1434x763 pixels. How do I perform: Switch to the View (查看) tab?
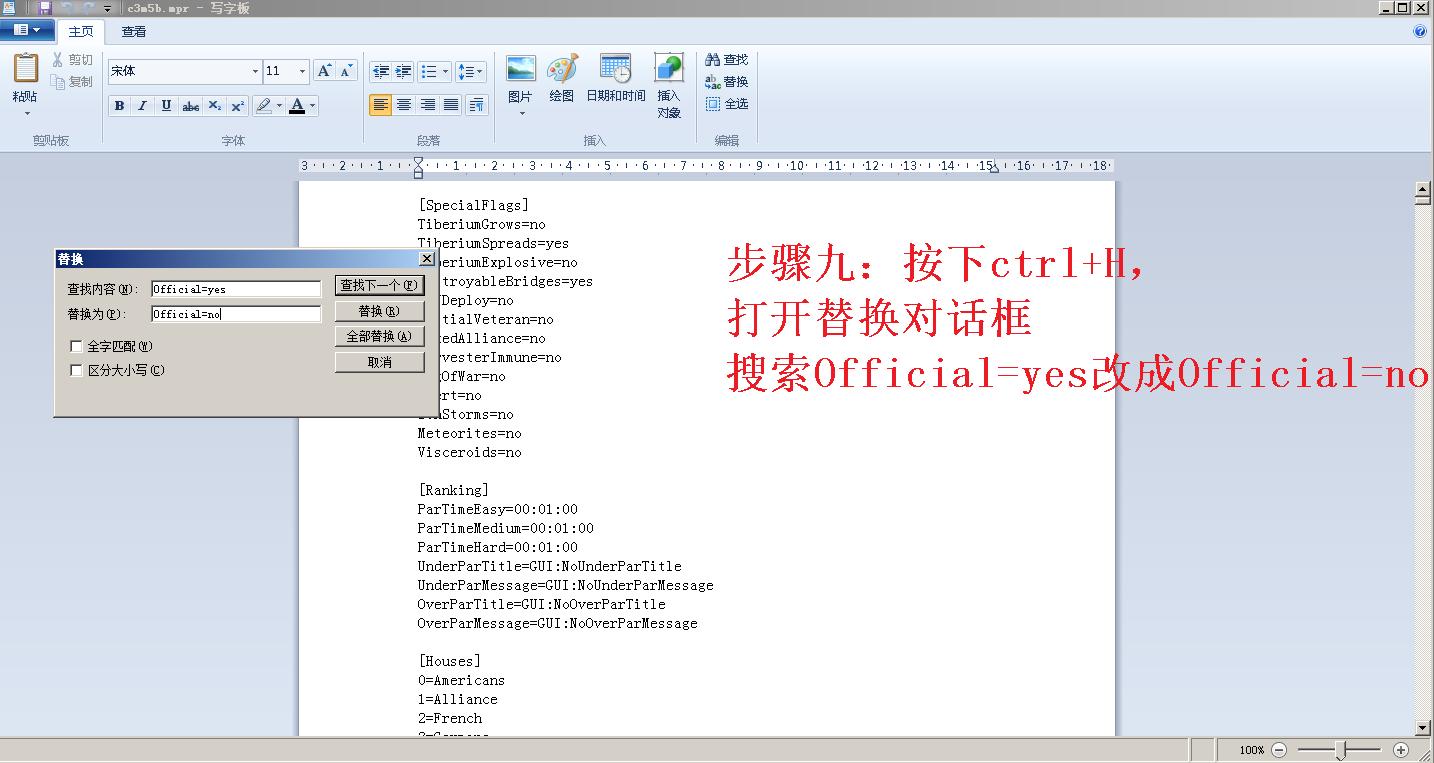point(134,32)
